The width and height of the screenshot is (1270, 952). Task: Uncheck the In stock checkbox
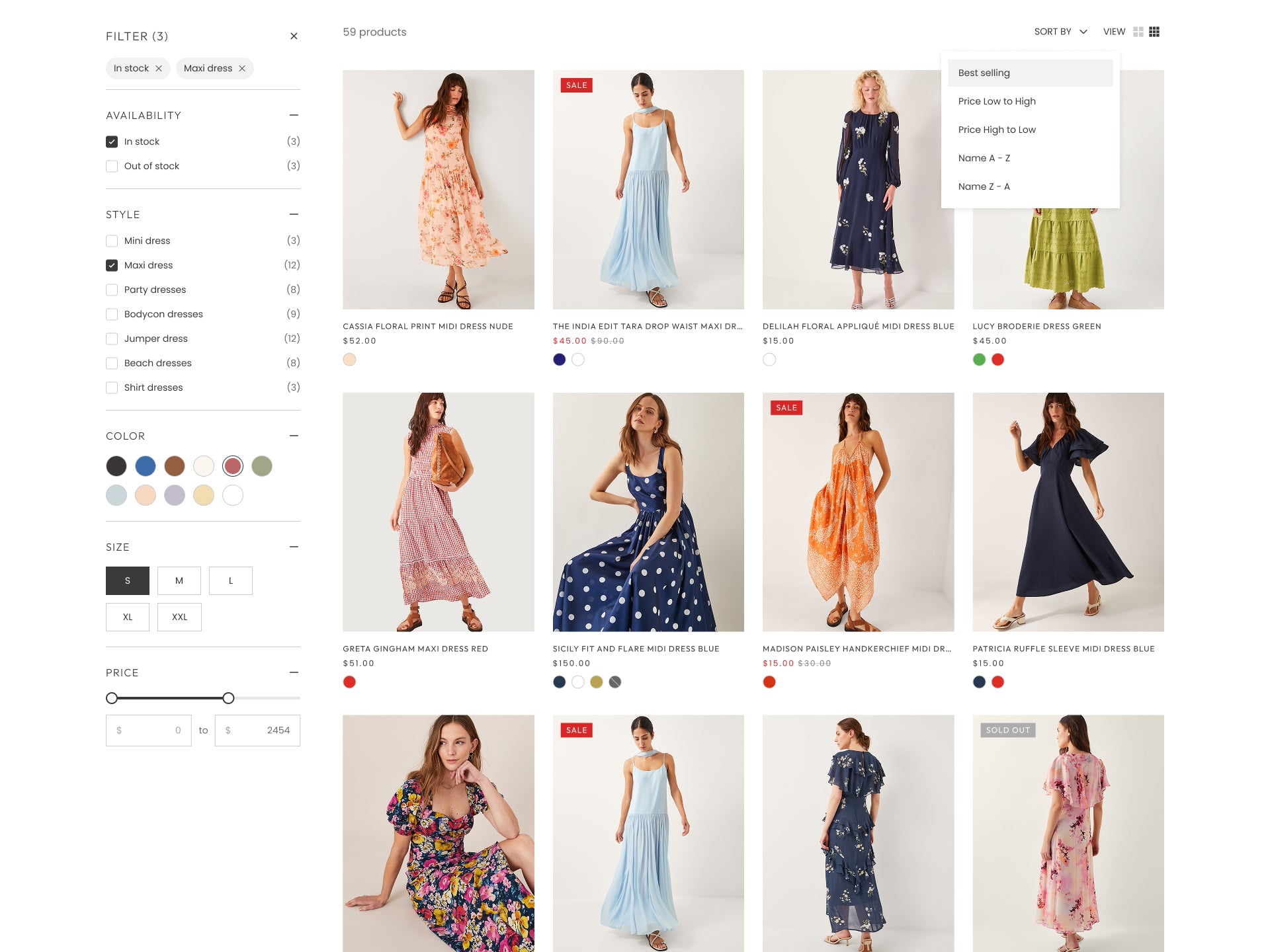(112, 141)
